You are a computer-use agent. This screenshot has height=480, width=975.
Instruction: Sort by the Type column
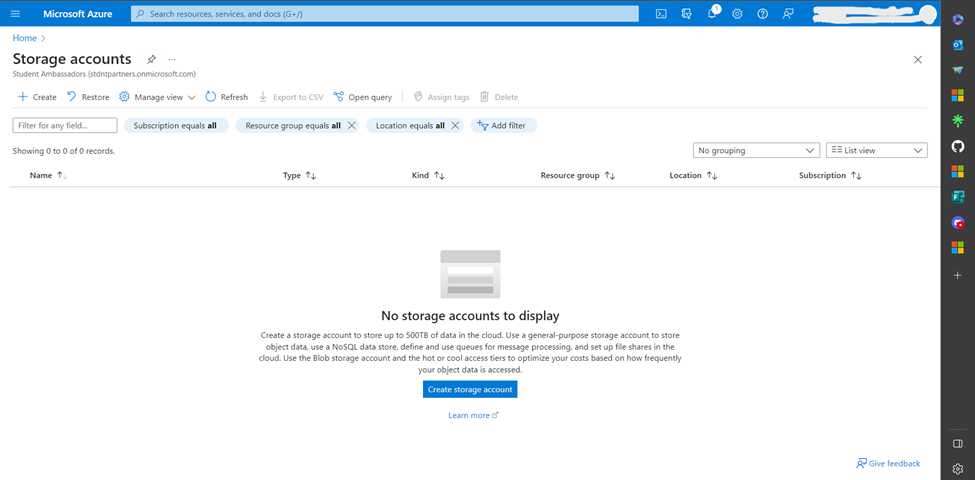pos(299,176)
